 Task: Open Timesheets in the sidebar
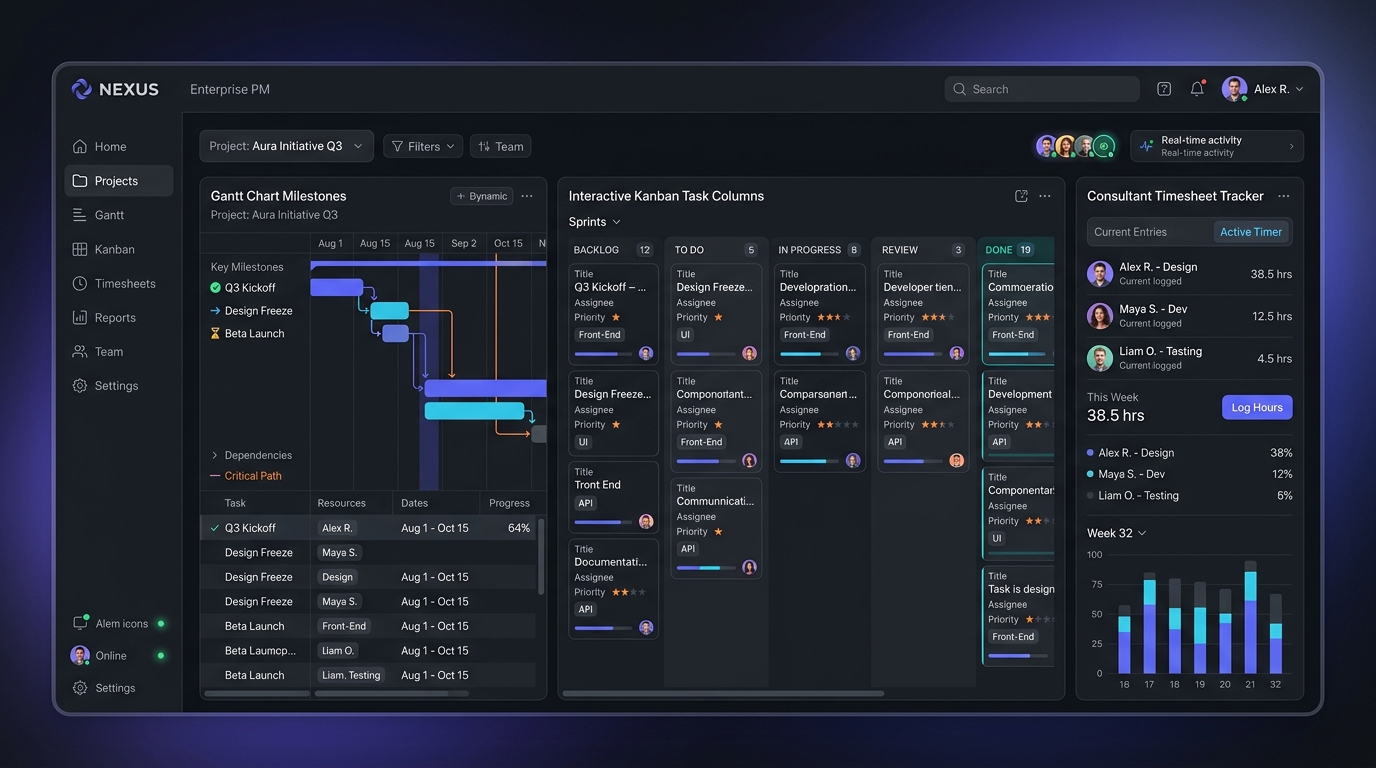pos(125,283)
